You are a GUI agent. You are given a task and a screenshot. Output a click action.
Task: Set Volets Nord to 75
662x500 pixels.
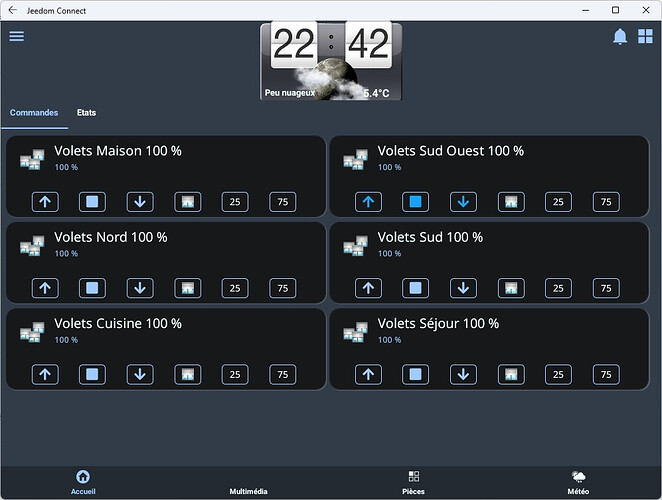point(283,288)
